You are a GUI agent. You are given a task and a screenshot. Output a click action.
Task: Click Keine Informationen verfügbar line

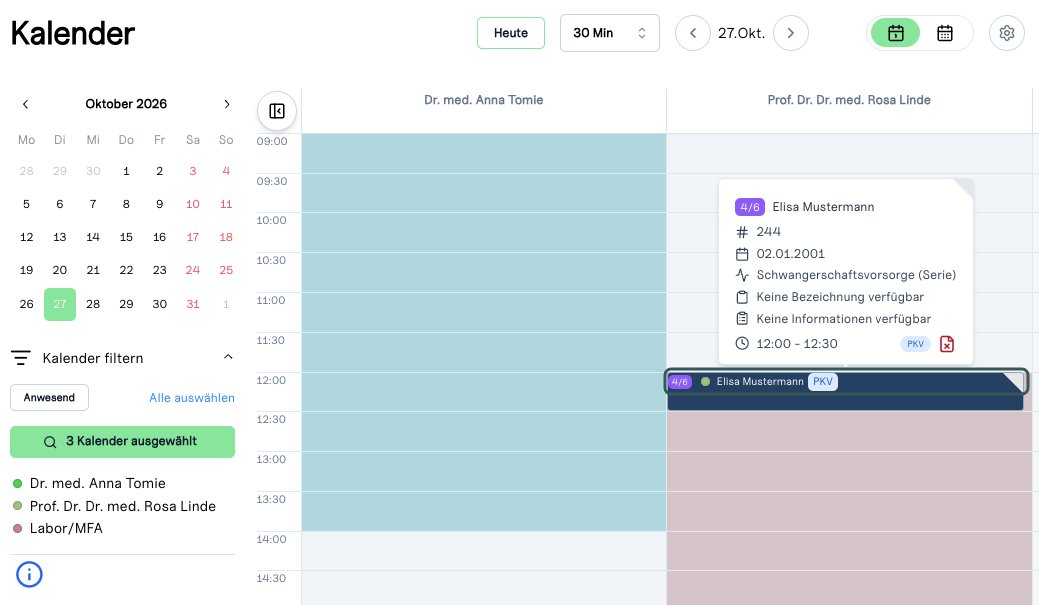(x=844, y=319)
